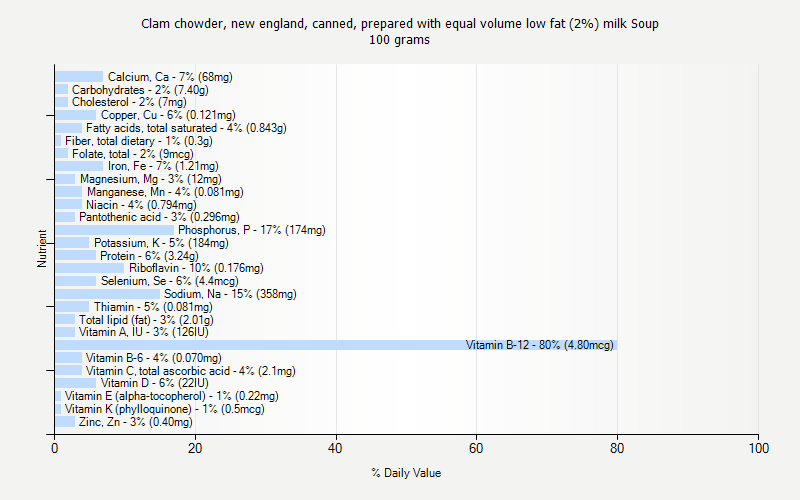Screen dimensions: 800x500
Task: Click the Vitamin C, total ascorbic acid label
Action: point(190,371)
